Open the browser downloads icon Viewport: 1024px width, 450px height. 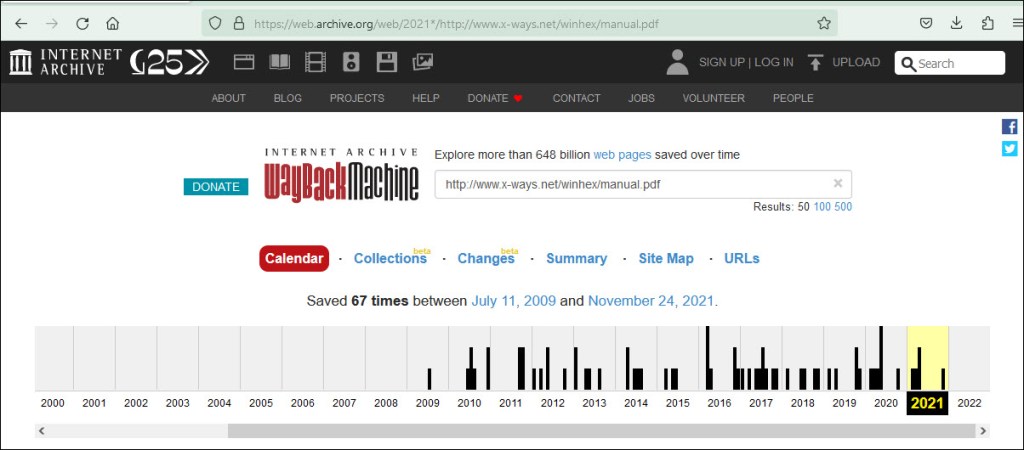click(x=956, y=24)
